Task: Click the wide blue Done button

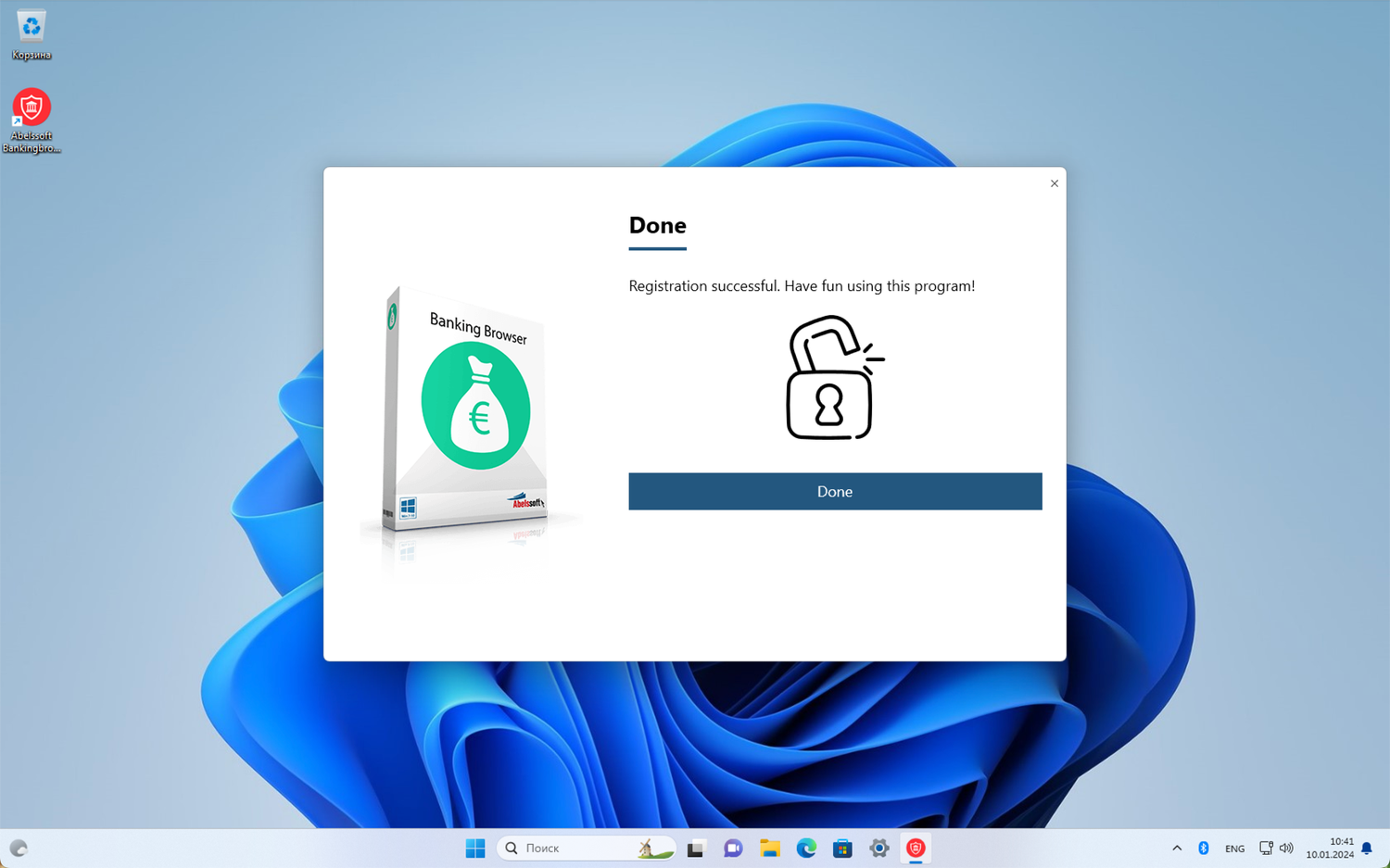Action: pyautogui.click(x=835, y=491)
